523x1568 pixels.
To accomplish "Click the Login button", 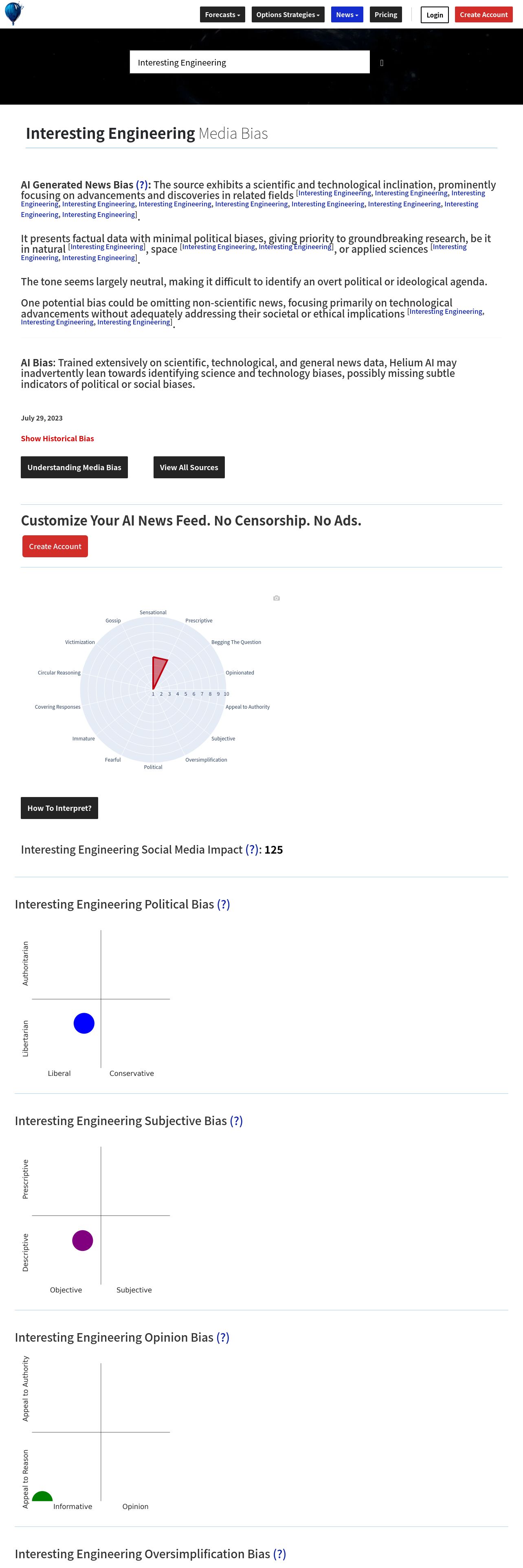I will 435,15.
